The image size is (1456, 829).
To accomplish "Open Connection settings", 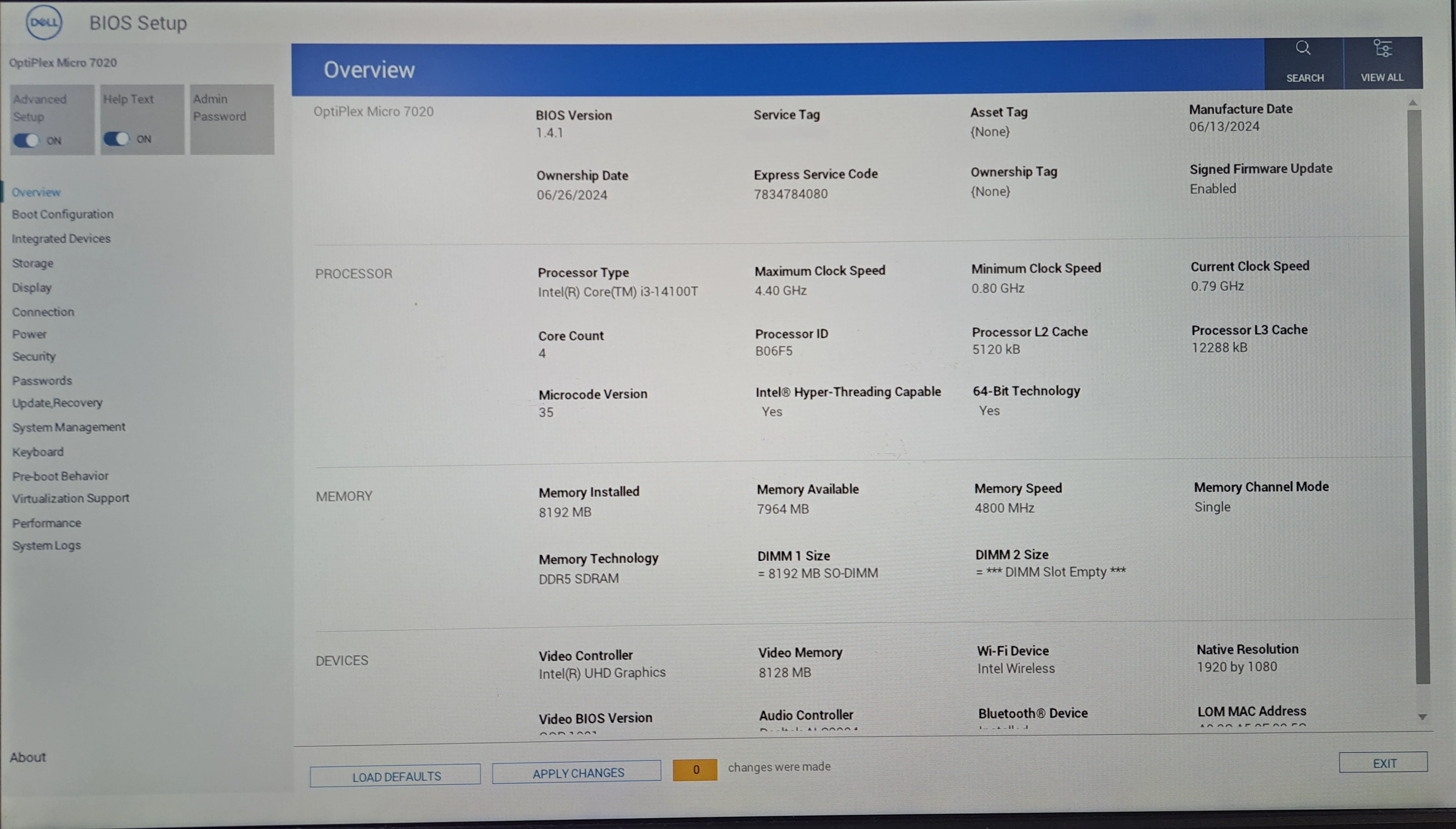I will [x=43, y=312].
